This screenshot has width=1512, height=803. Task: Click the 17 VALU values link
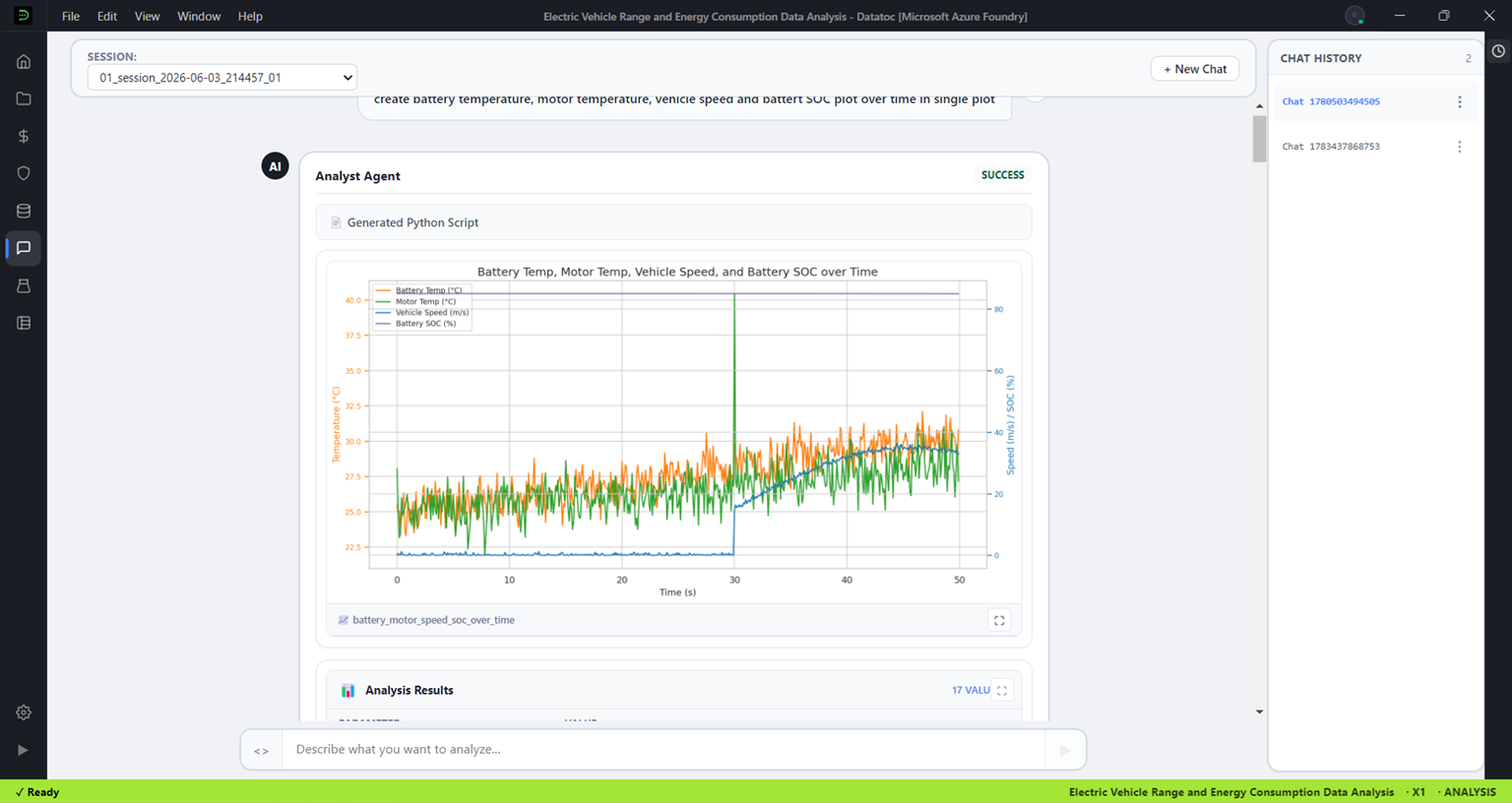tap(971, 690)
